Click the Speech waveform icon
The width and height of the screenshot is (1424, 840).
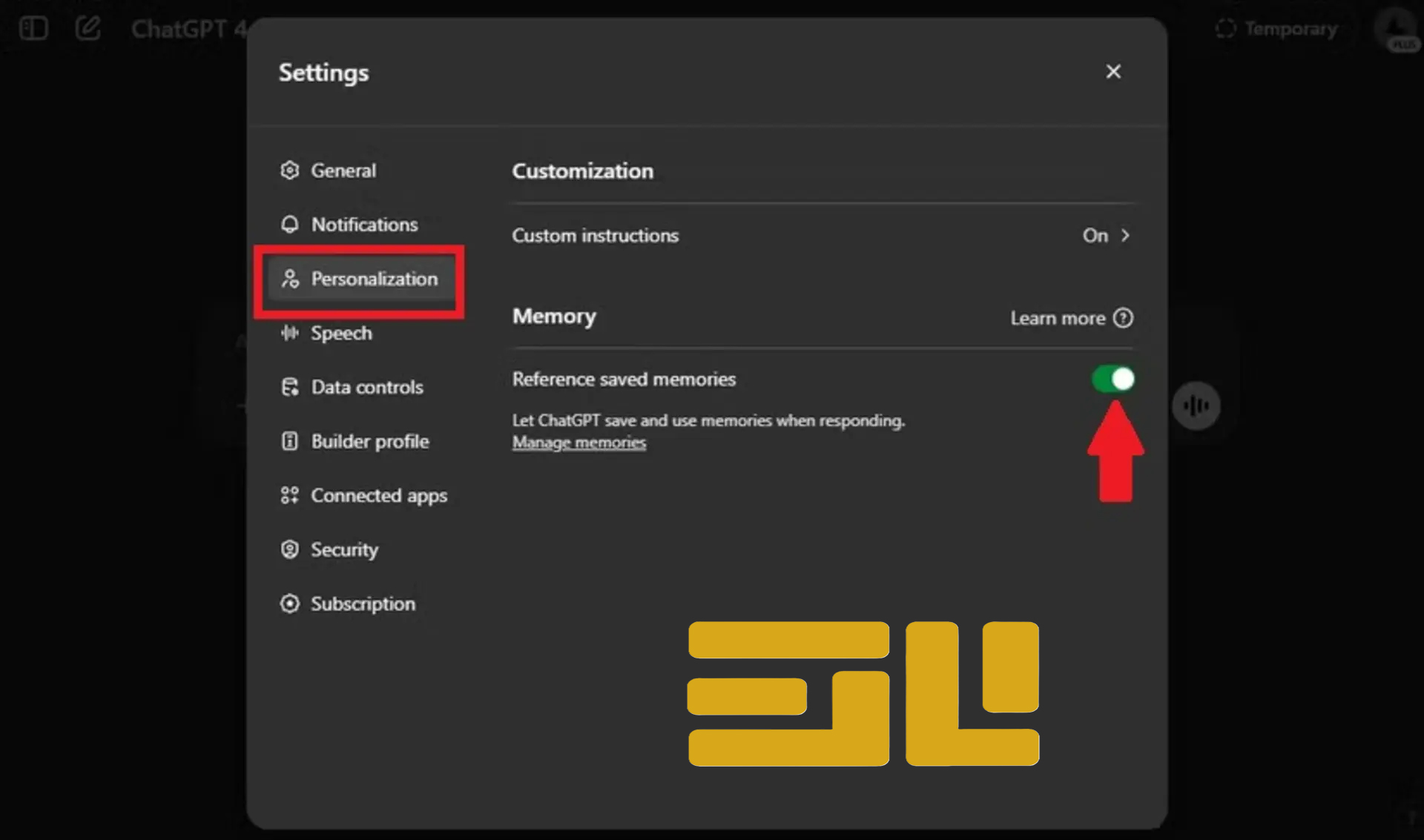click(289, 333)
